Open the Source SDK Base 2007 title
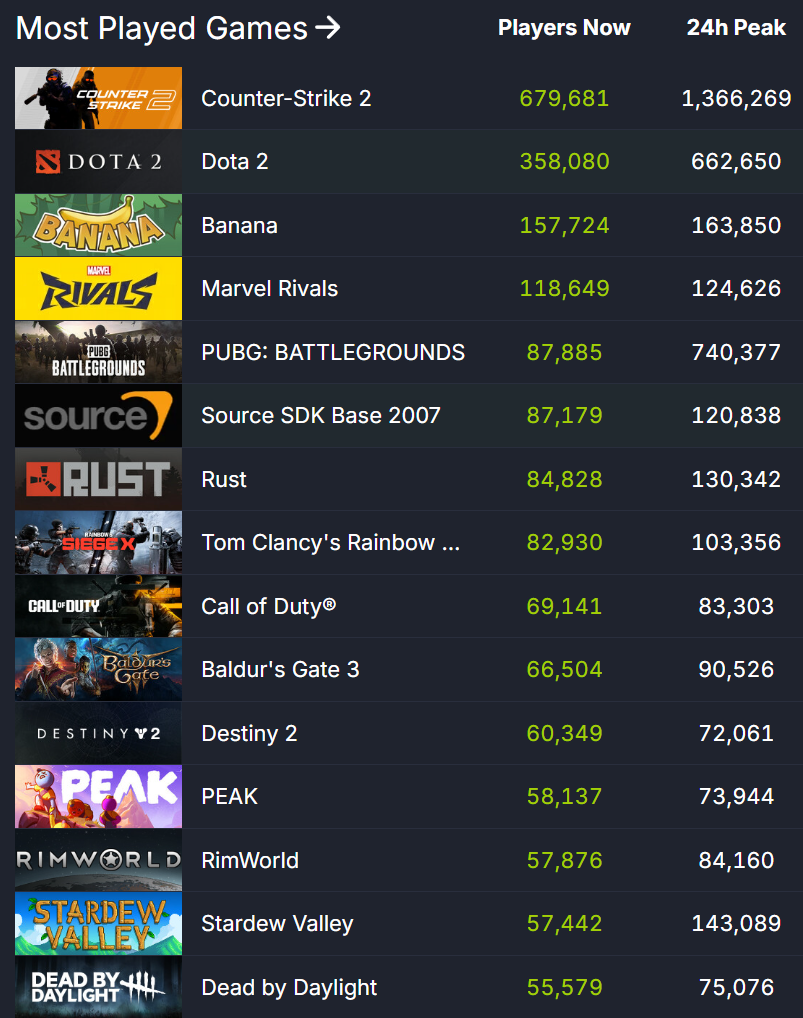Image resolution: width=803 pixels, height=1018 pixels. point(321,416)
